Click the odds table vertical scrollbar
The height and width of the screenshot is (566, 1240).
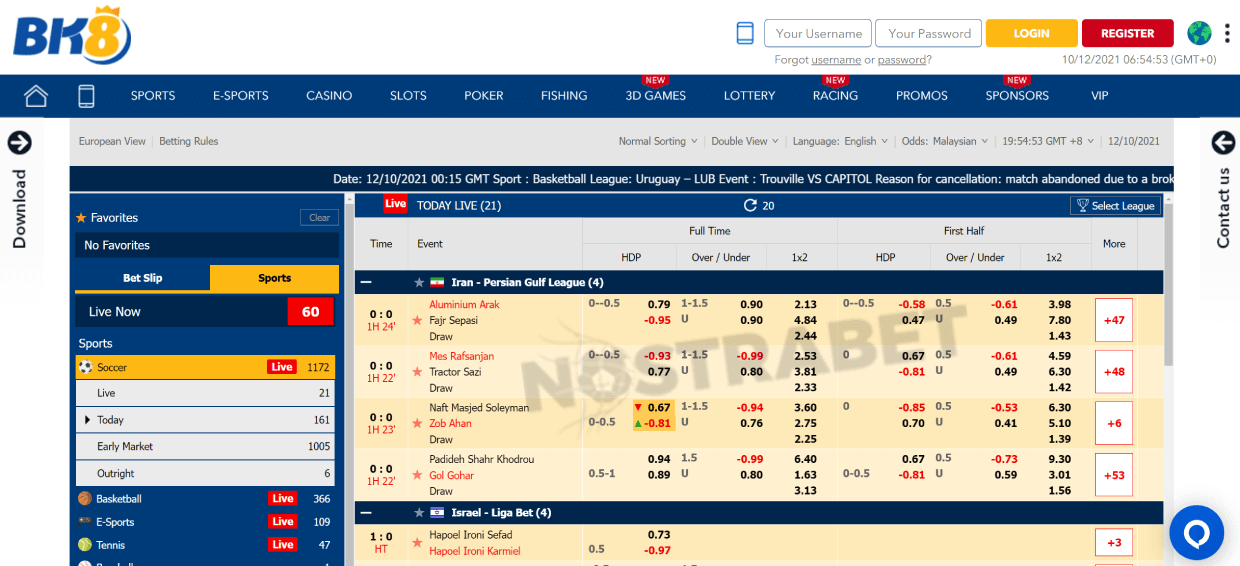coord(1169,284)
